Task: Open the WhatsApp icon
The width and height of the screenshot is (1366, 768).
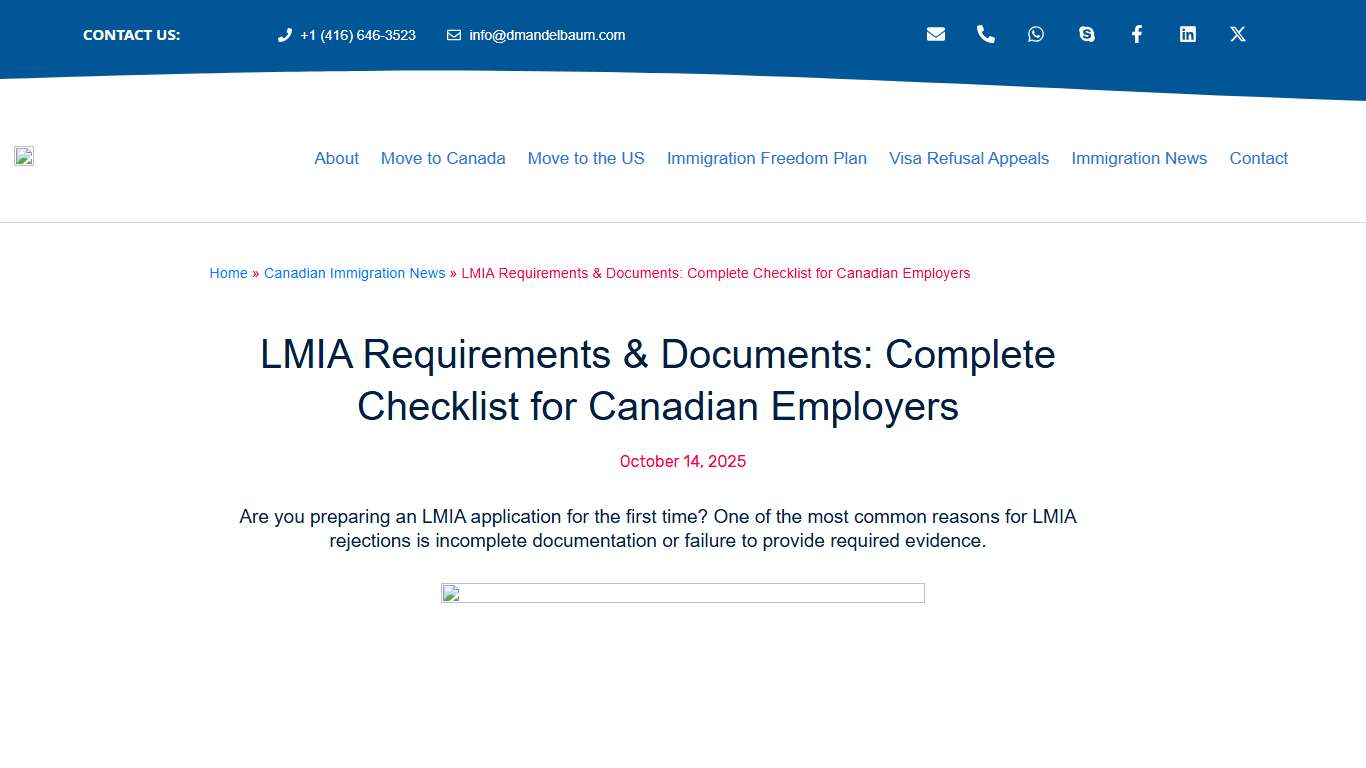Action: pyautogui.click(x=1036, y=33)
